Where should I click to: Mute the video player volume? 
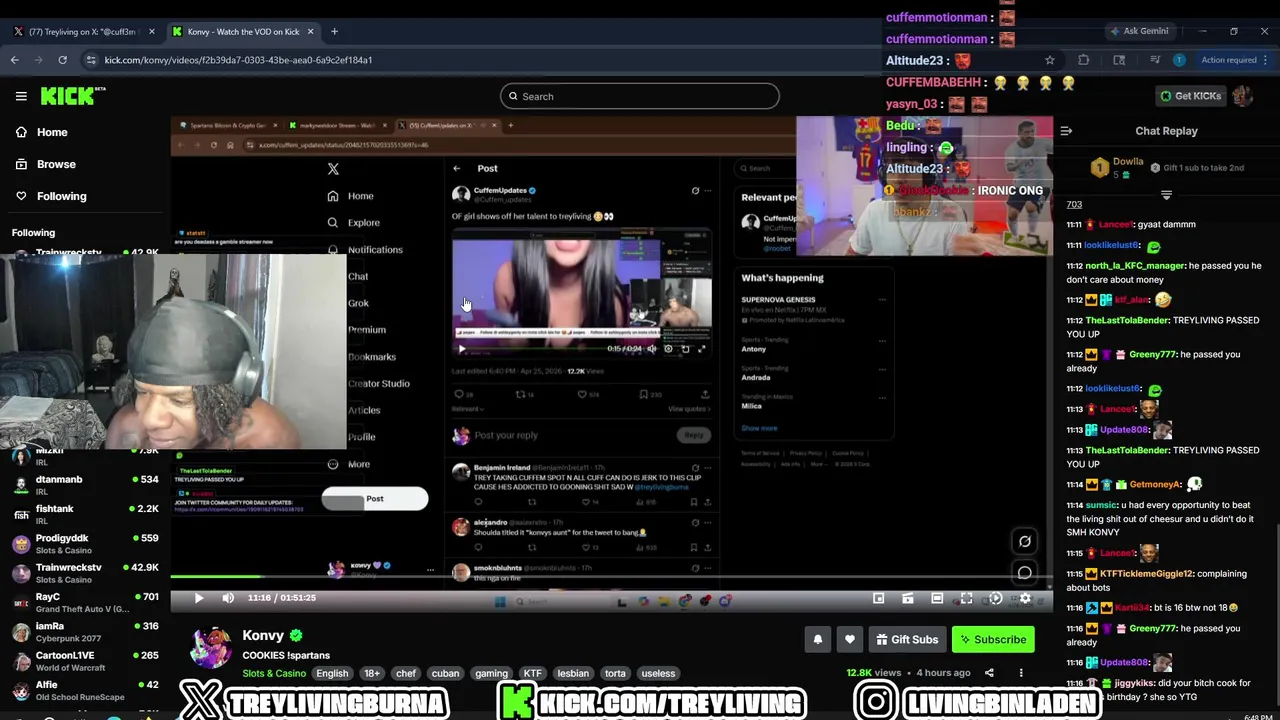point(228,598)
